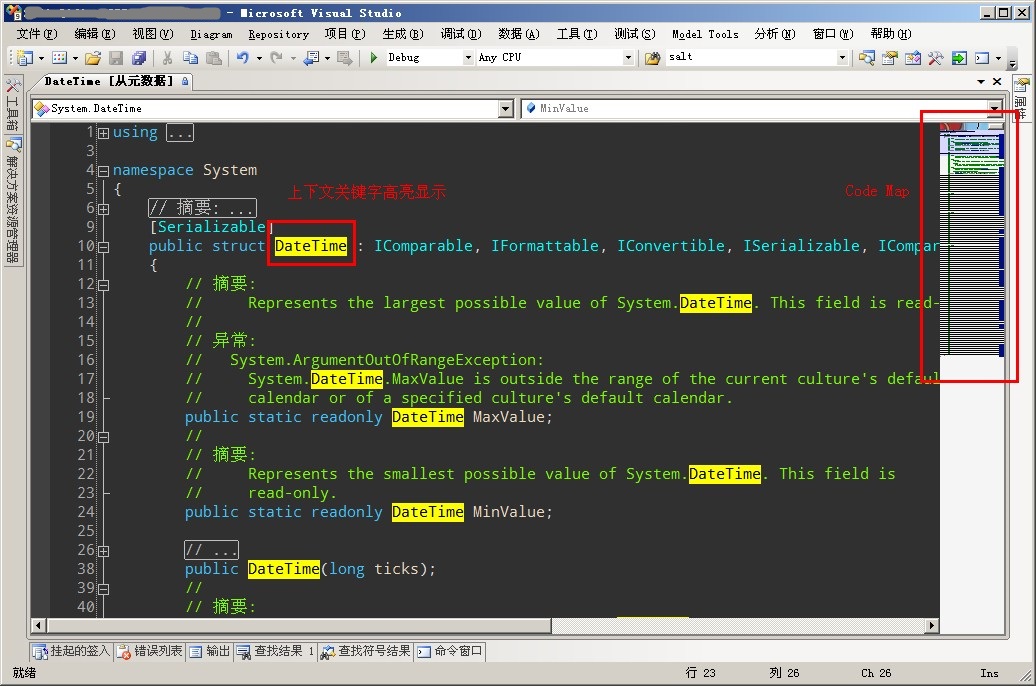Click the Find in Files binoculars icon
This screenshot has height=686, width=1036.
tap(653, 58)
